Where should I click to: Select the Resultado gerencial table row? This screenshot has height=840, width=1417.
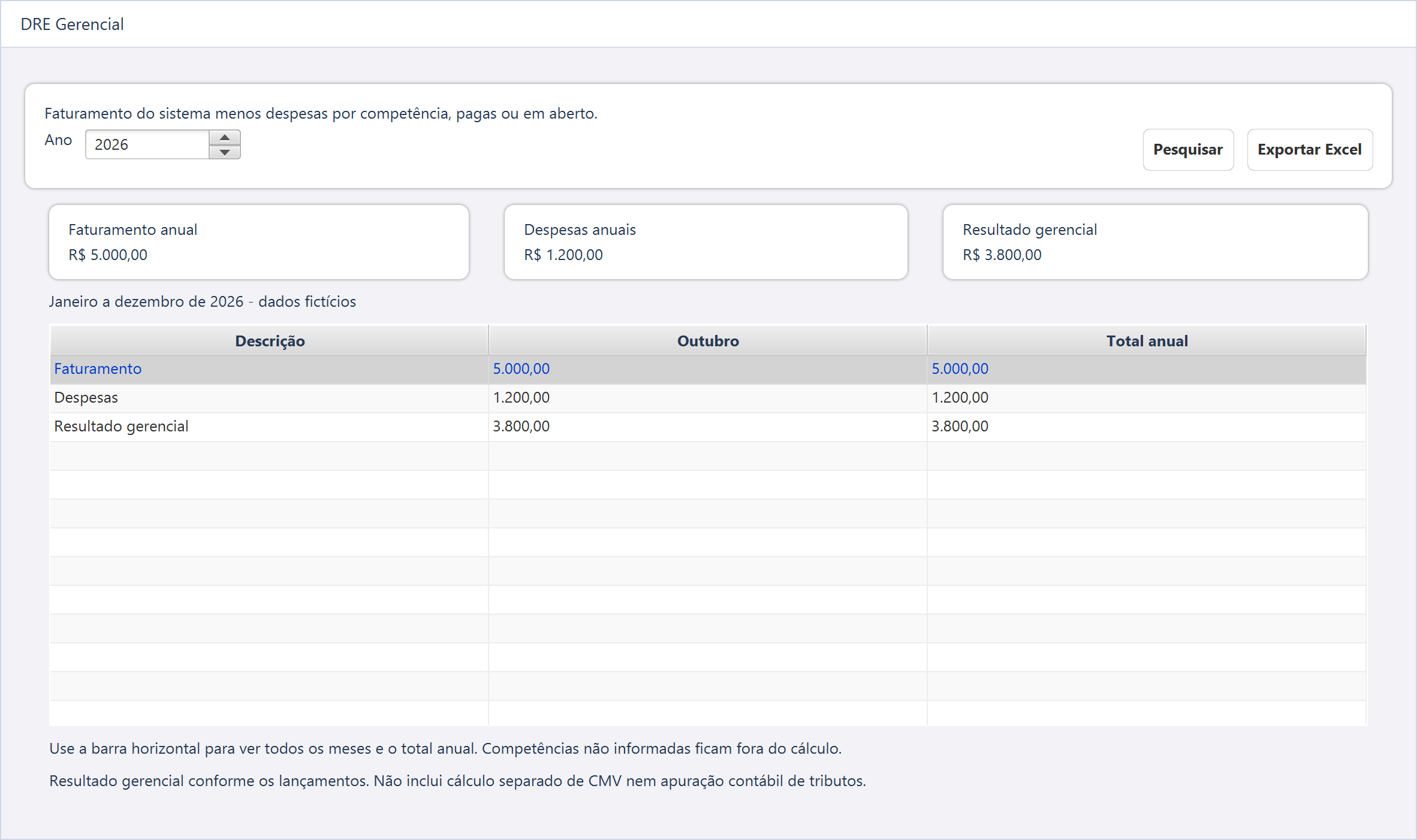pos(708,427)
